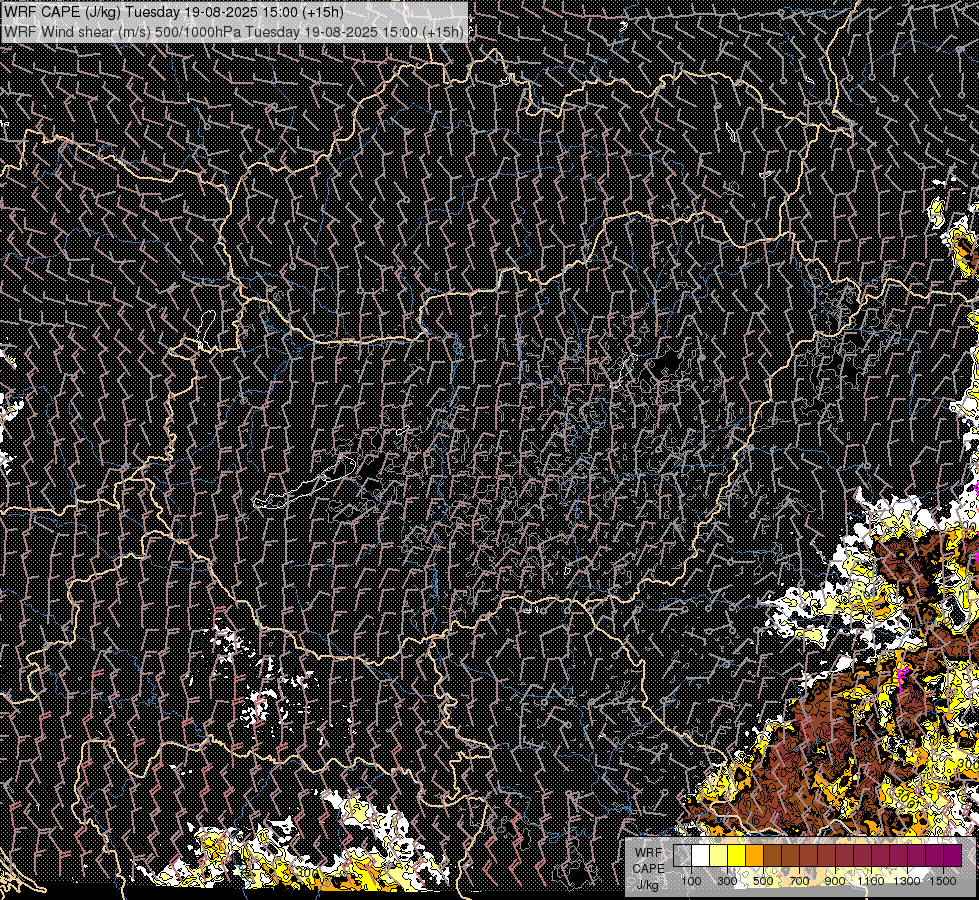Screen dimensions: 979x900
Task: Click the legend value 1100
Action: 871,881
